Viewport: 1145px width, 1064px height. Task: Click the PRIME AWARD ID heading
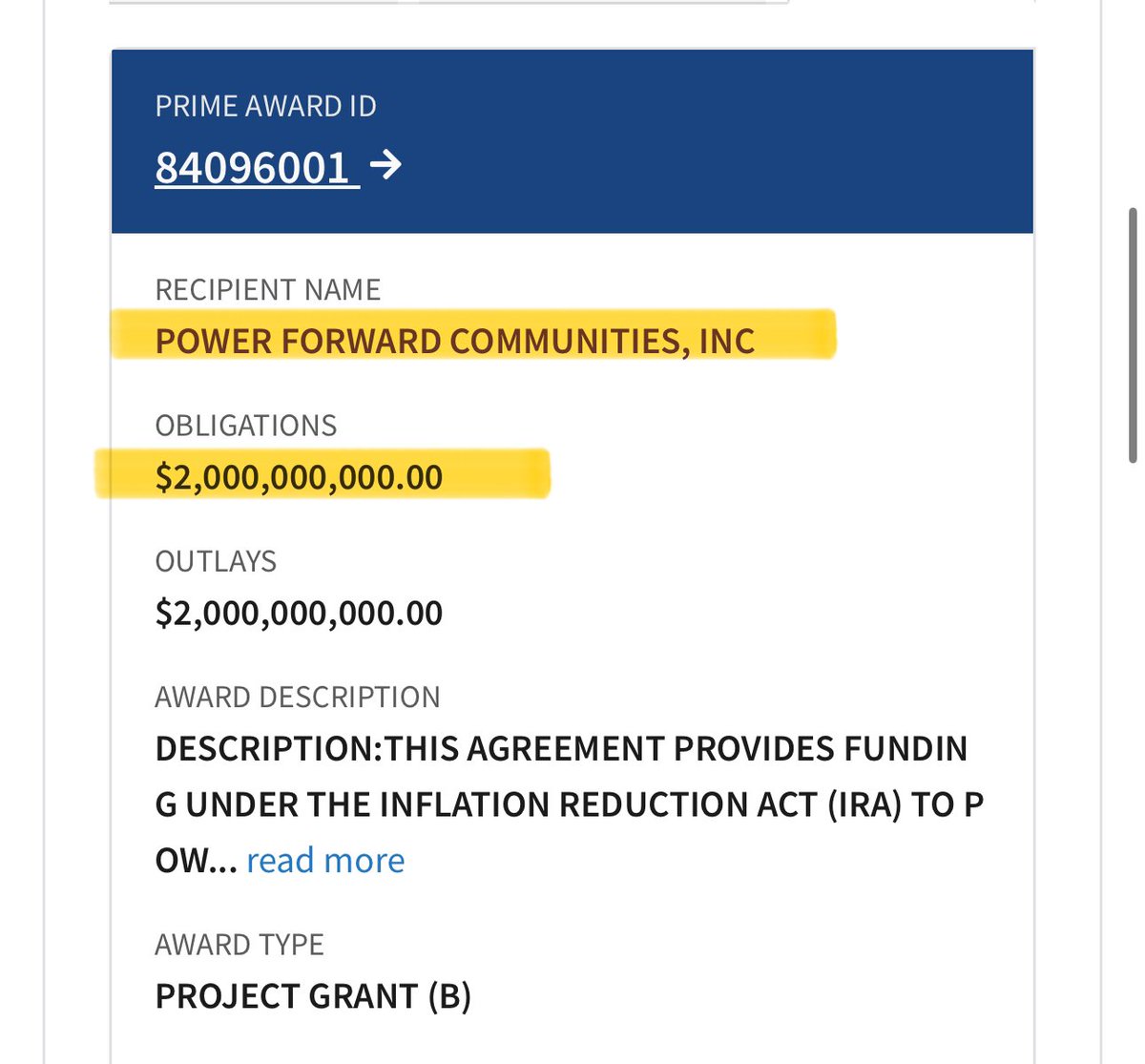(265, 106)
